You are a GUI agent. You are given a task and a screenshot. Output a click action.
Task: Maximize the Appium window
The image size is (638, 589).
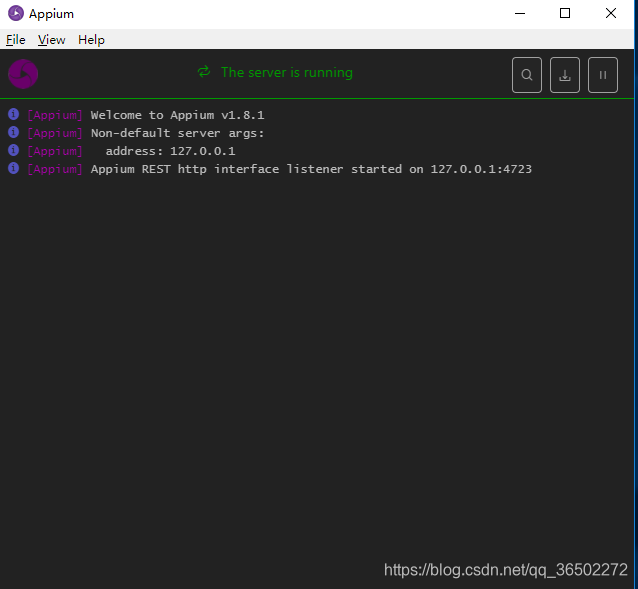(565, 13)
